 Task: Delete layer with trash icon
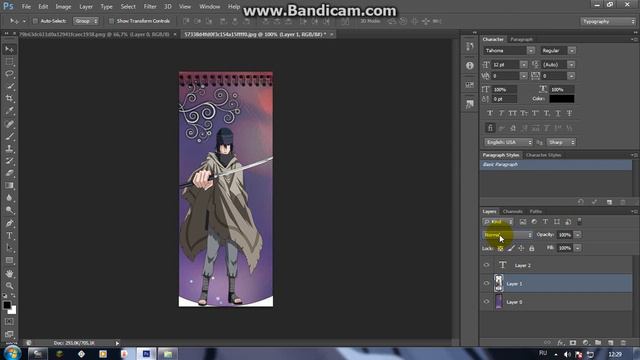(x=623, y=342)
